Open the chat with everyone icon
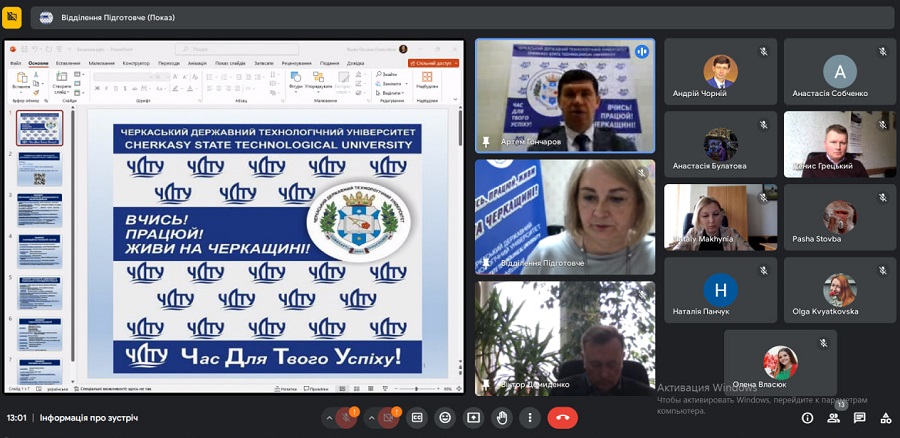 tap(859, 418)
